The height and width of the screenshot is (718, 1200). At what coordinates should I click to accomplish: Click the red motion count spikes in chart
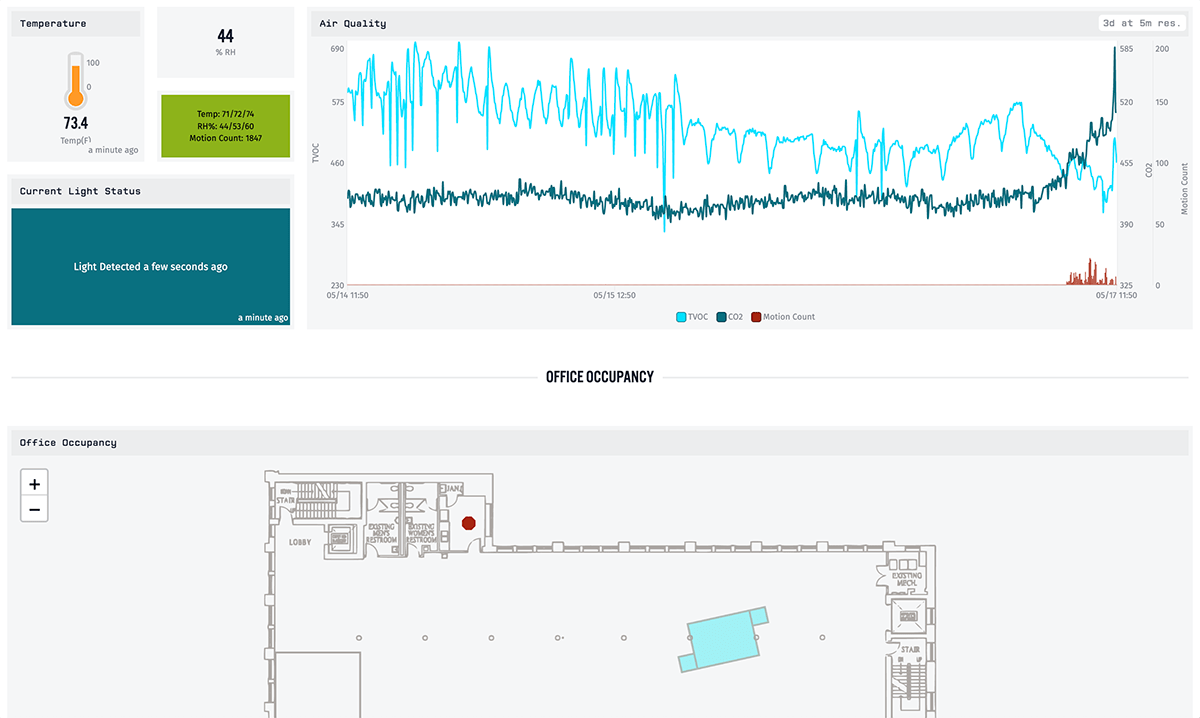(x=1091, y=273)
